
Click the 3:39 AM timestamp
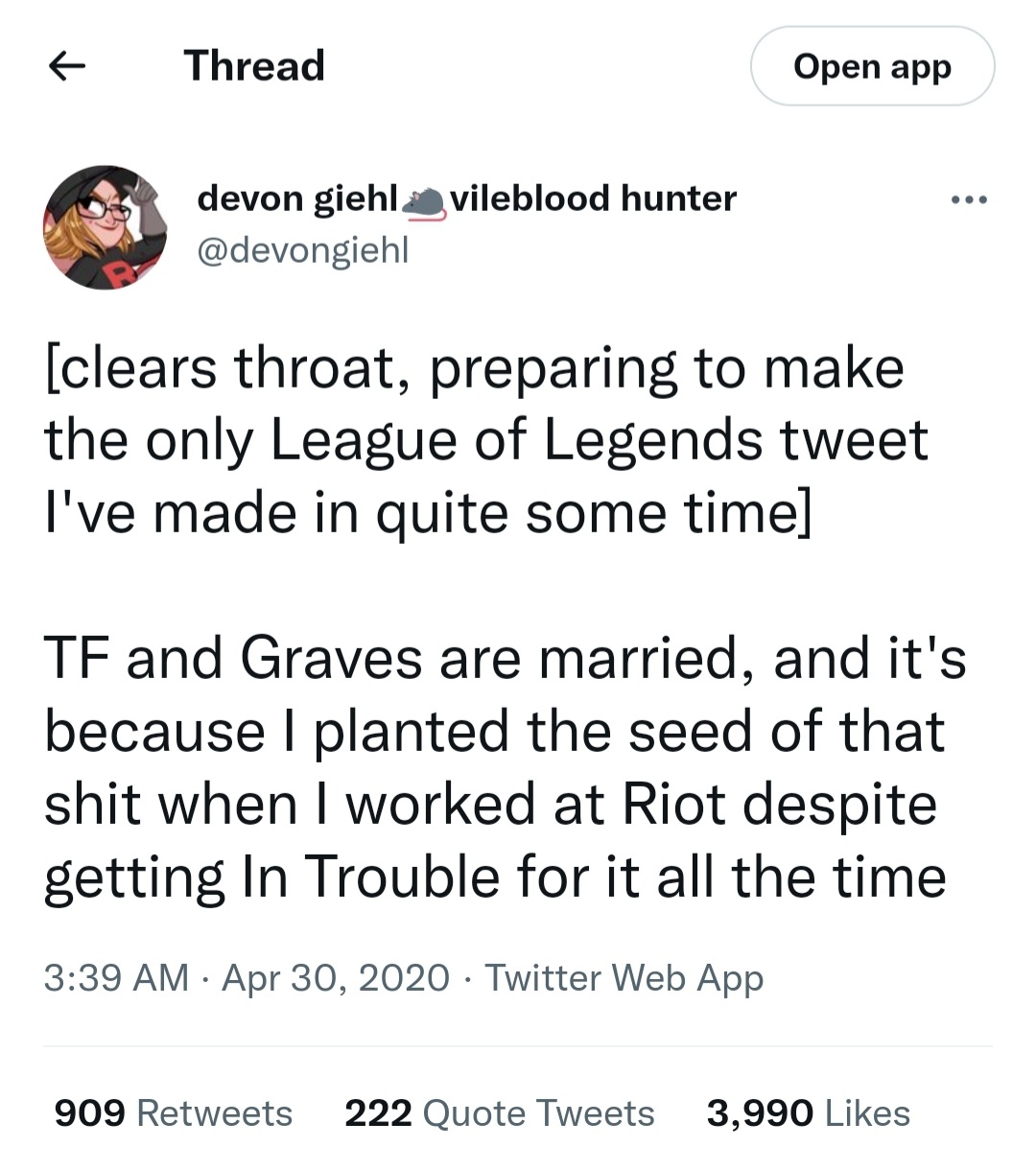coord(116,977)
